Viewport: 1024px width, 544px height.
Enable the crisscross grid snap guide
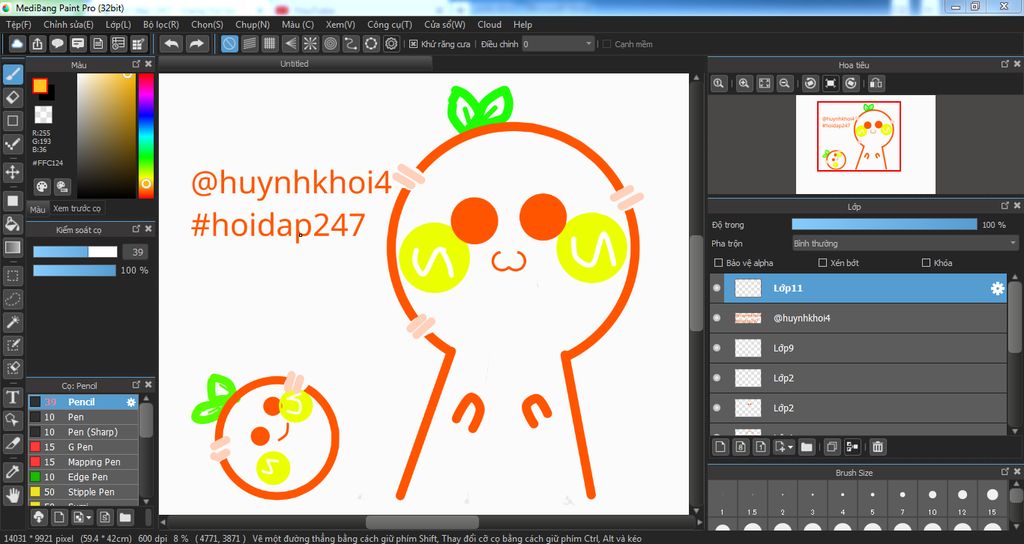click(x=270, y=44)
